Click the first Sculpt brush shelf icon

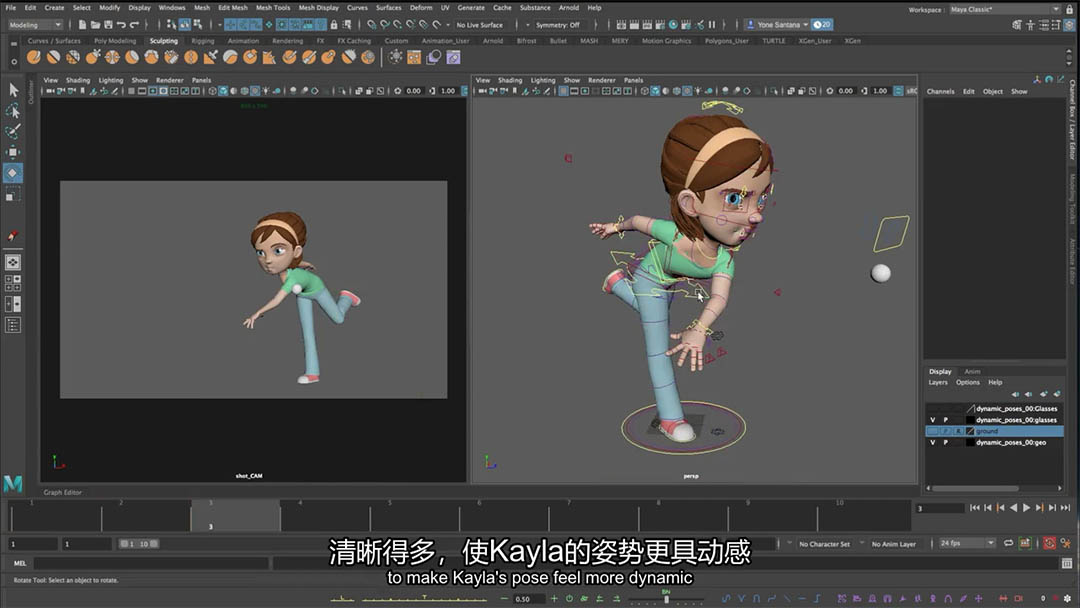pyautogui.click(x=34, y=57)
